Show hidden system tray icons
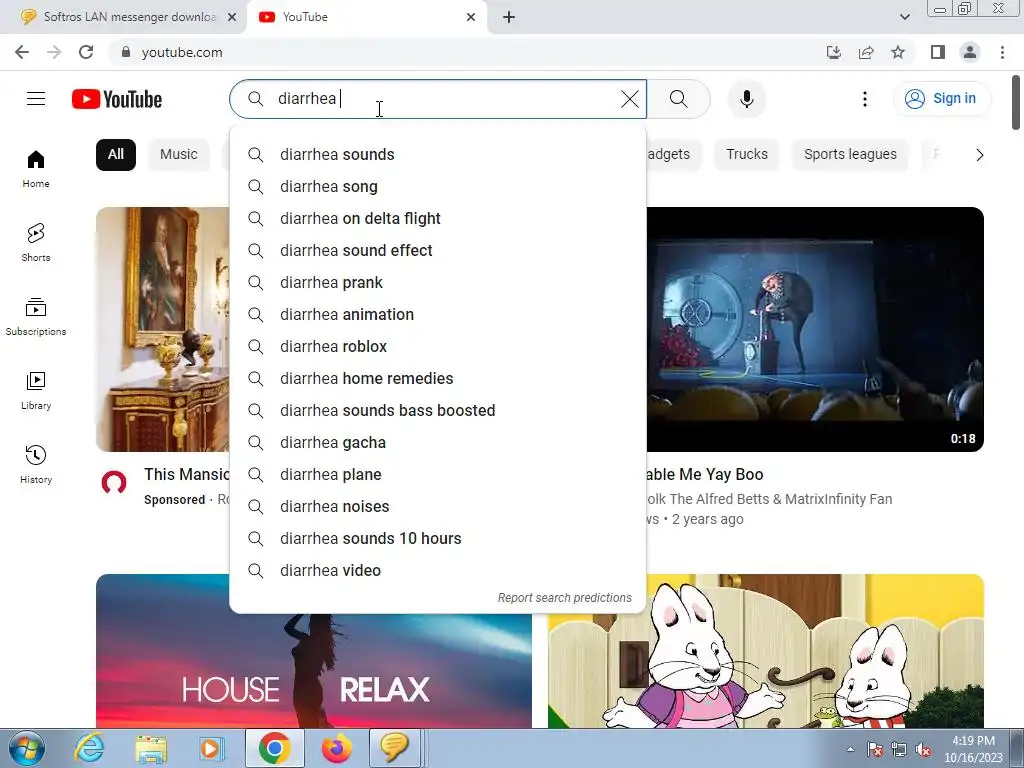 850,750
